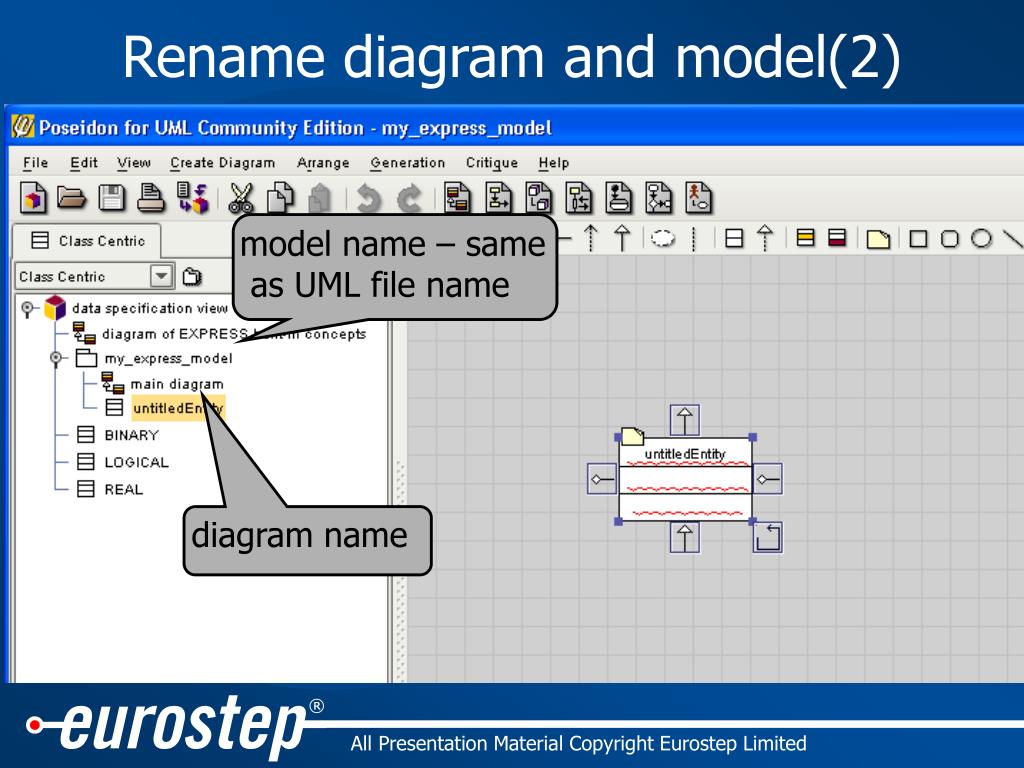Select the yellow note tool
Screen dimensions: 1024x768
878,239
